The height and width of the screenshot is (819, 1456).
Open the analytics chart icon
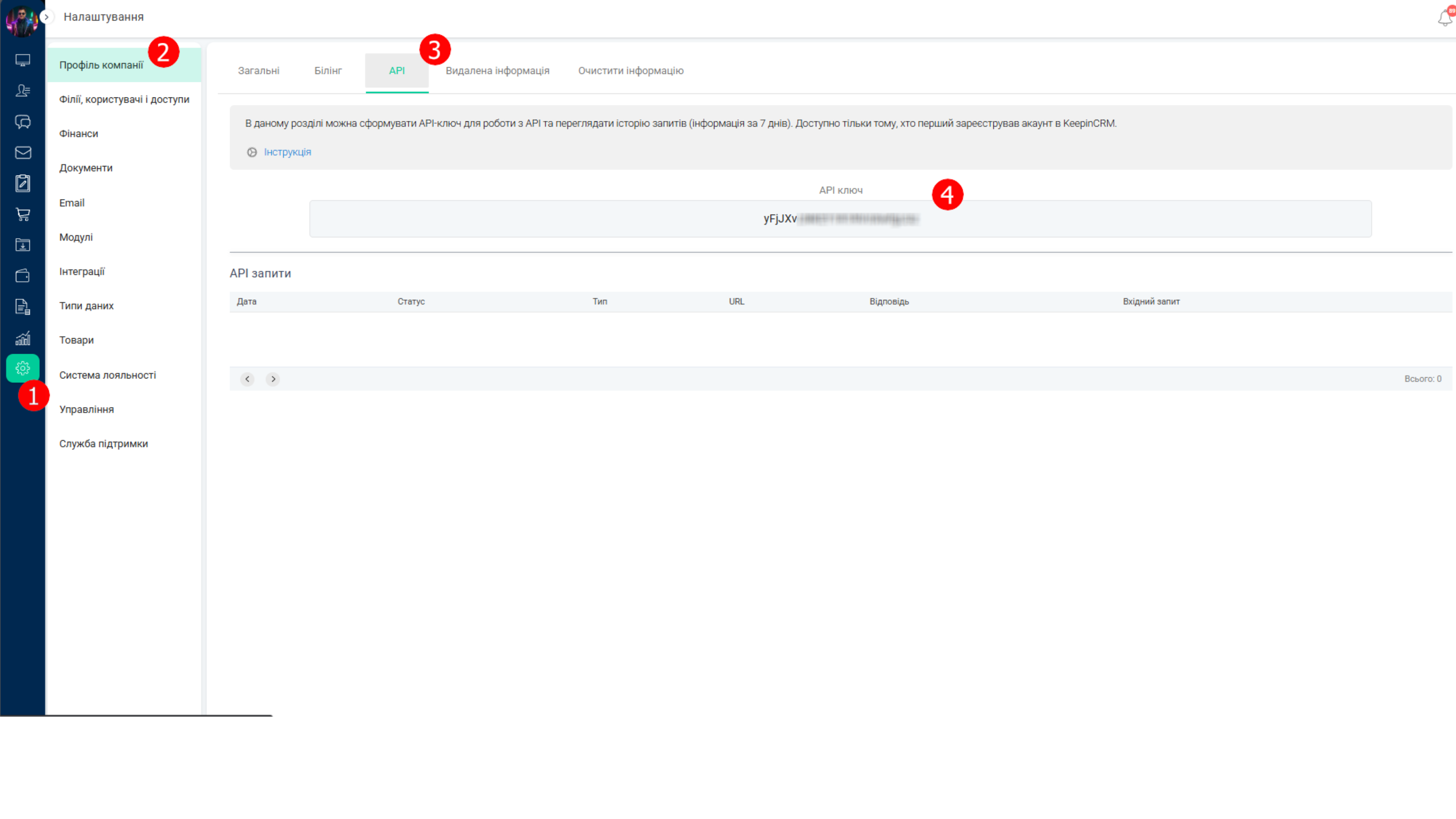pos(23,337)
